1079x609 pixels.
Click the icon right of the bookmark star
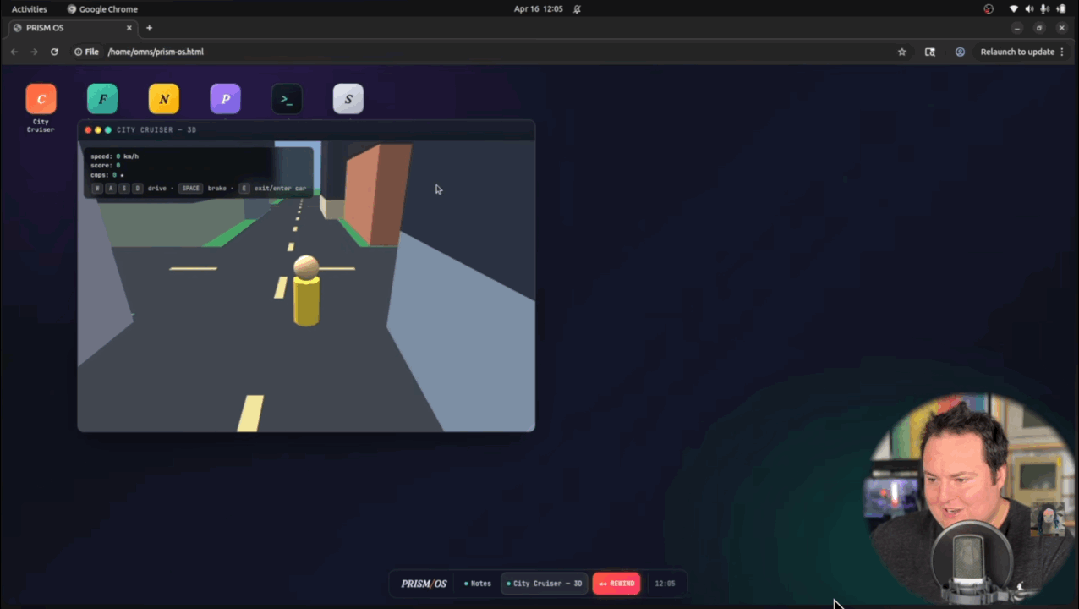point(930,52)
